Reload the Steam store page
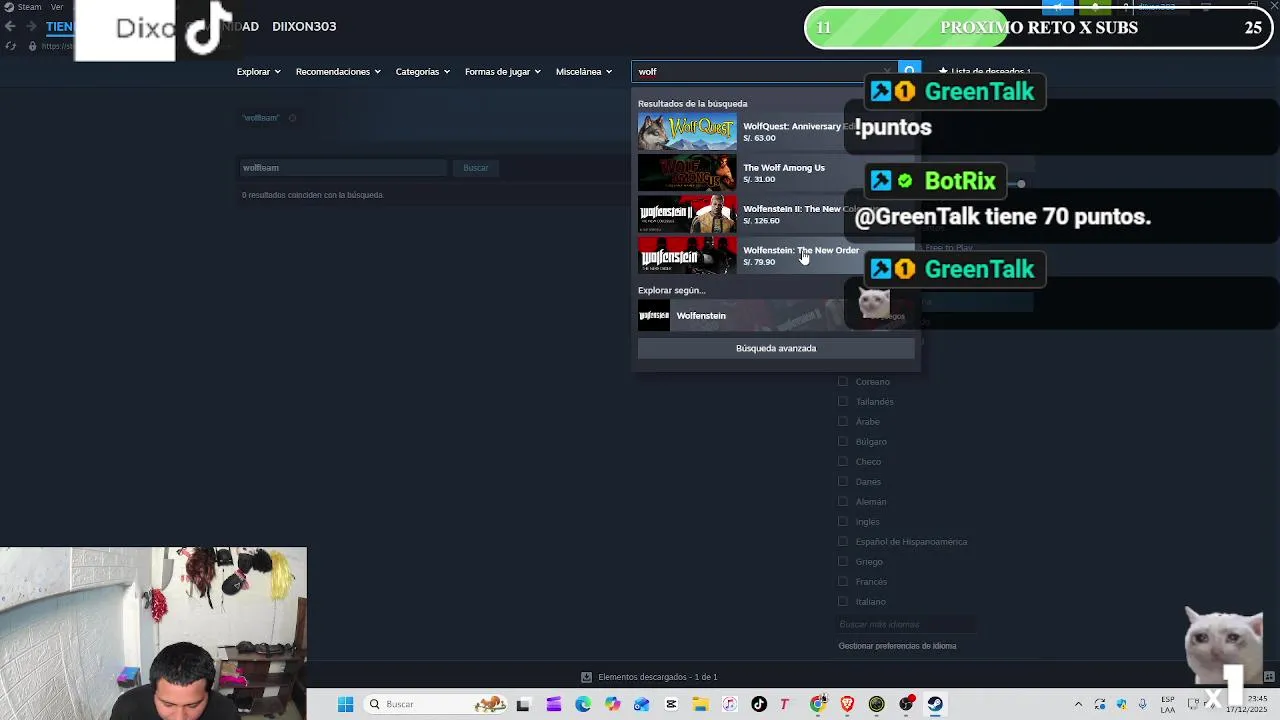This screenshot has height=720, width=1280. (11, 46)
